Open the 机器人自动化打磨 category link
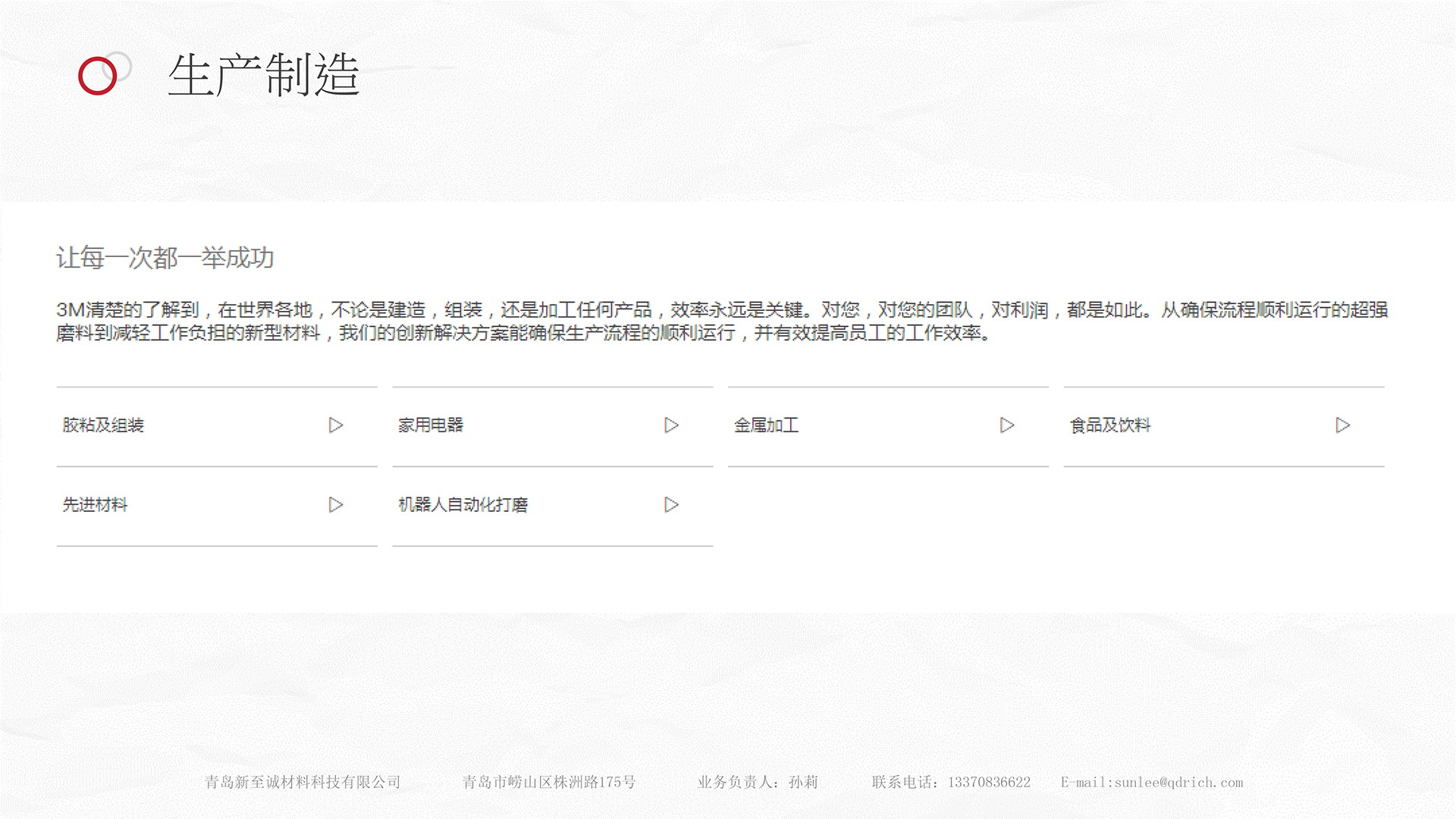This screenshot has width=1456, height=819. tap(463, 505)
